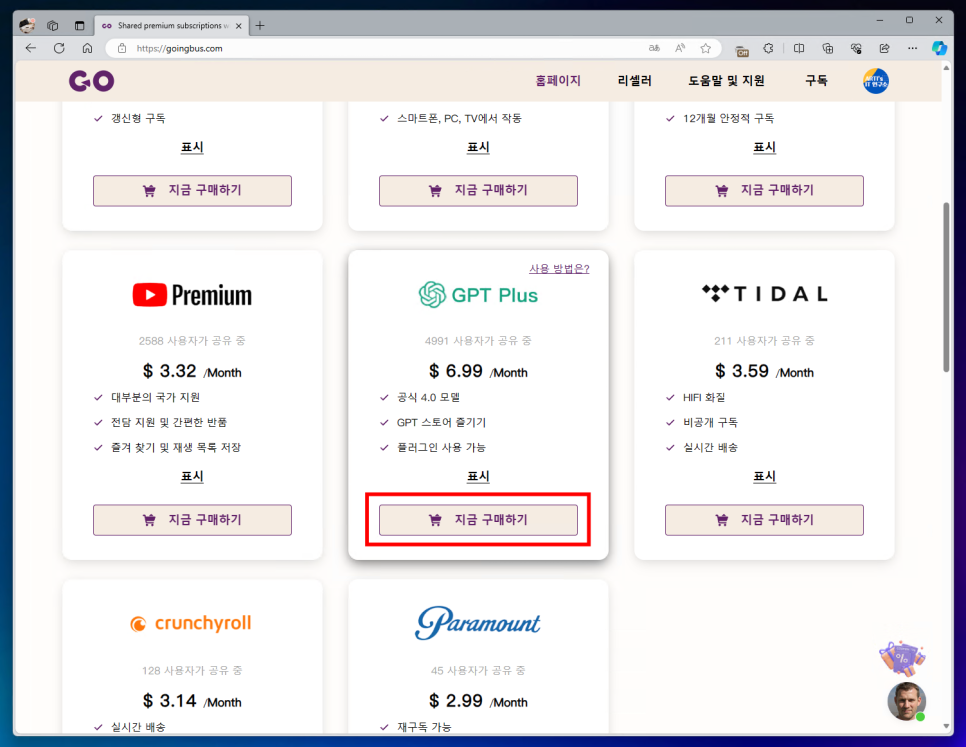Expand 표시 under 스마트폰, PC, TV에서 작동
The image size is (966, 747).
[478, 147]
